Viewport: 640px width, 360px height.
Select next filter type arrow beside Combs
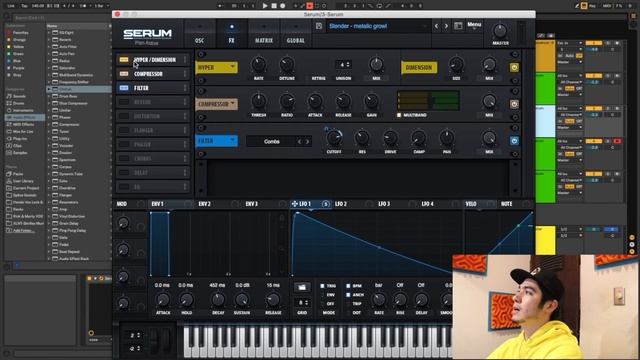308,142
